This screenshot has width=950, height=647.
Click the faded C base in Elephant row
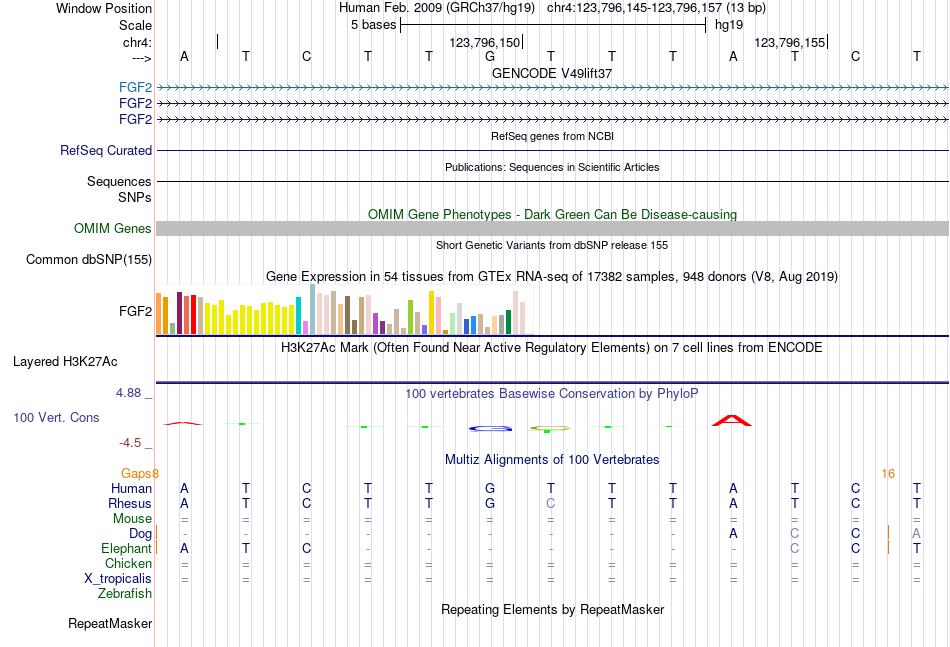(x=794, y=548)
